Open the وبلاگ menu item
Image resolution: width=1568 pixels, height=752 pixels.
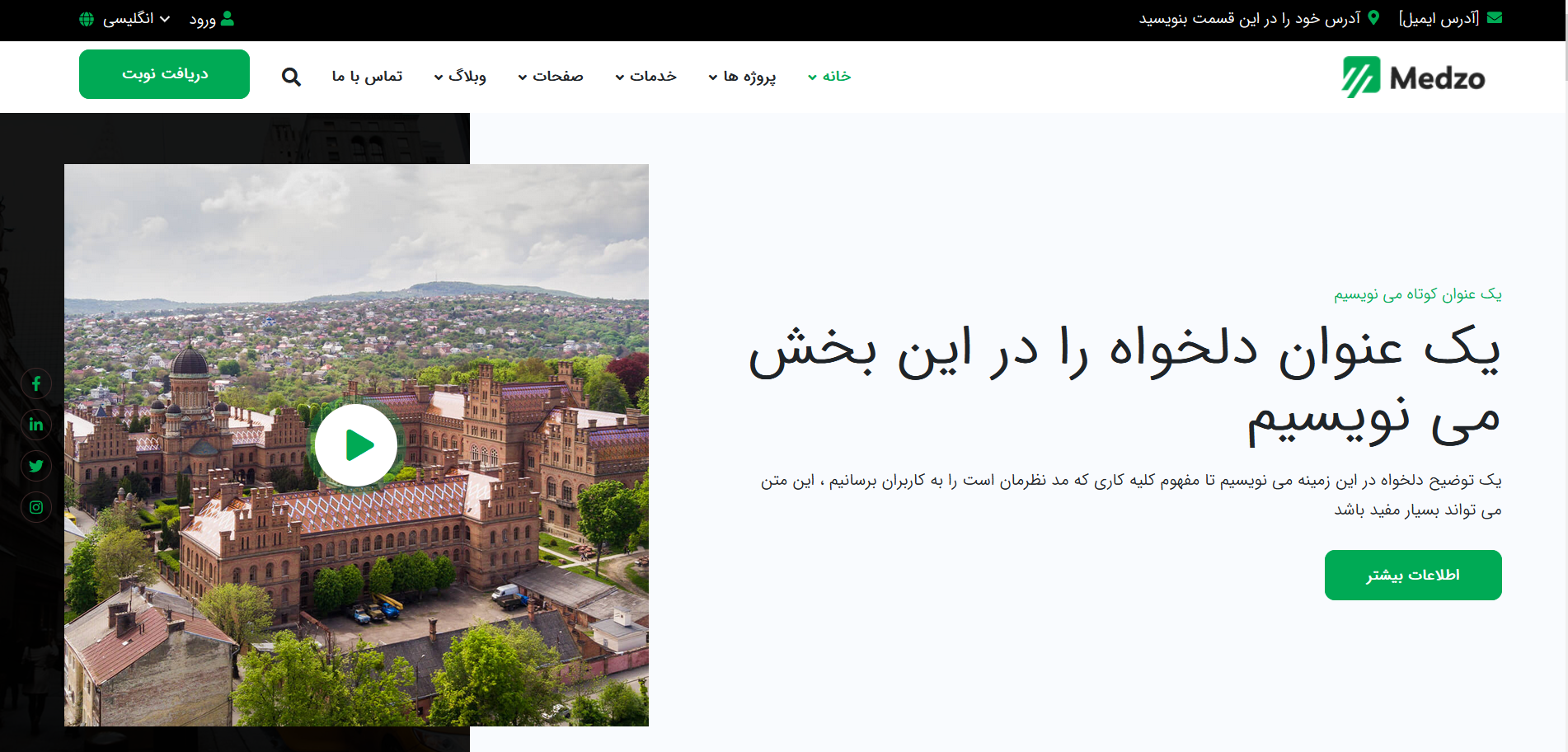(x=460, y=77)
